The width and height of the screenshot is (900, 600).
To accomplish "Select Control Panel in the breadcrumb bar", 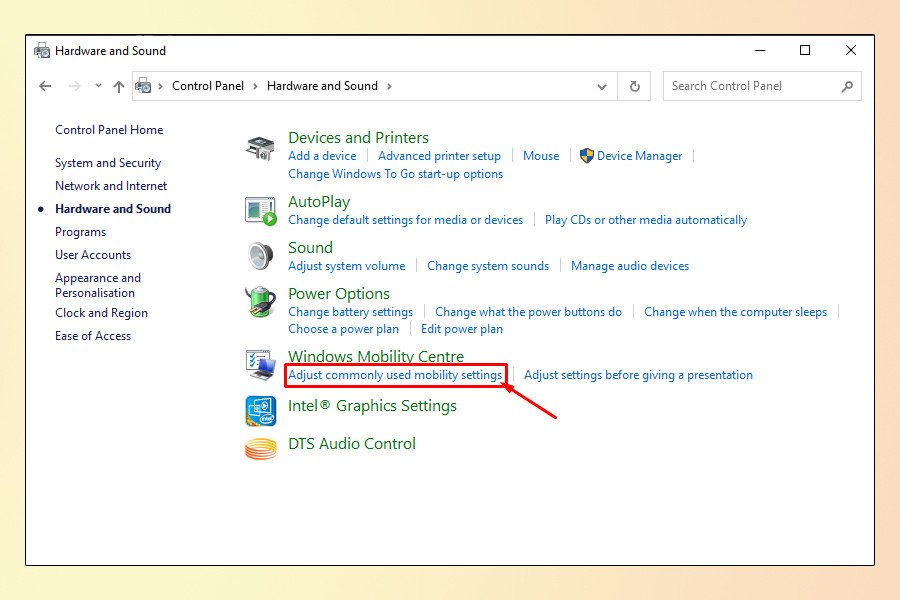I will (x=208, y=86).
